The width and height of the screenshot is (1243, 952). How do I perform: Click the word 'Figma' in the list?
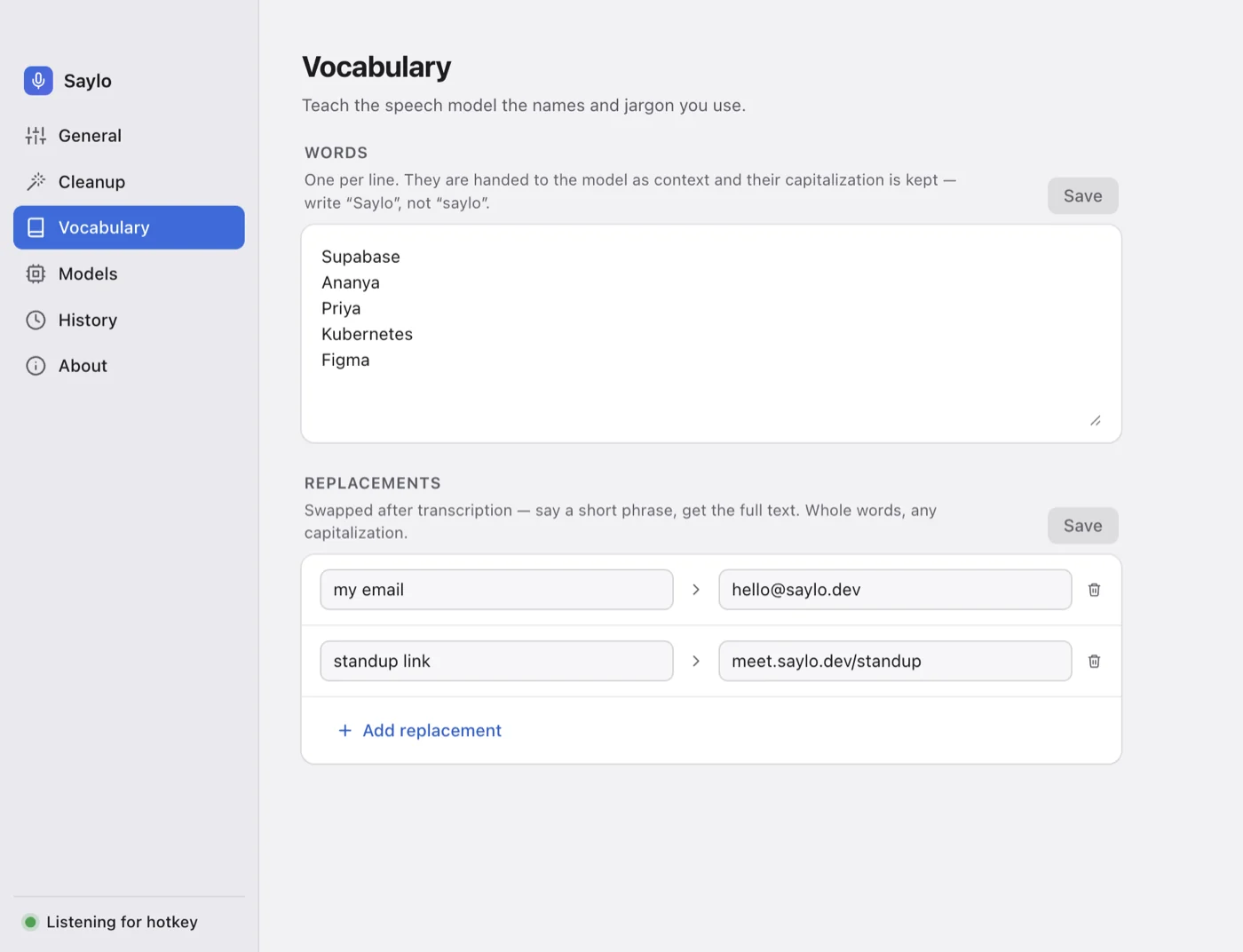[345, 360]
